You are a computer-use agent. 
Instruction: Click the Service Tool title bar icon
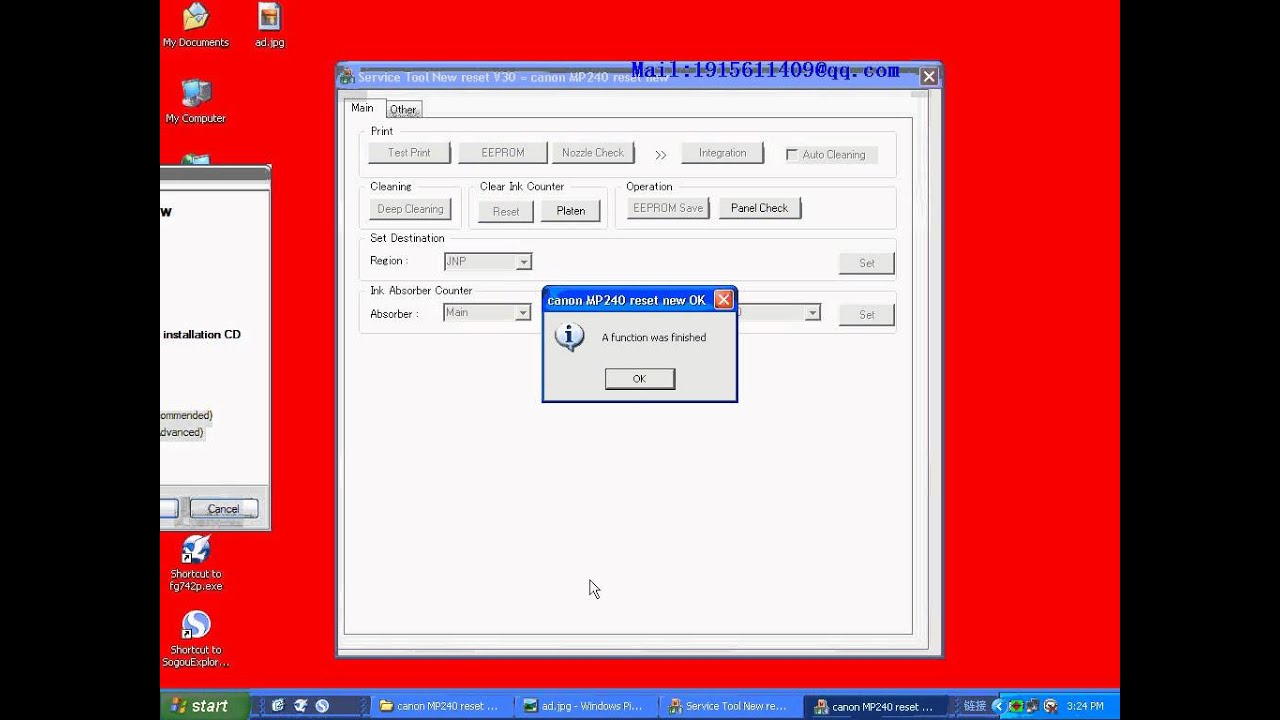[346, 77]
